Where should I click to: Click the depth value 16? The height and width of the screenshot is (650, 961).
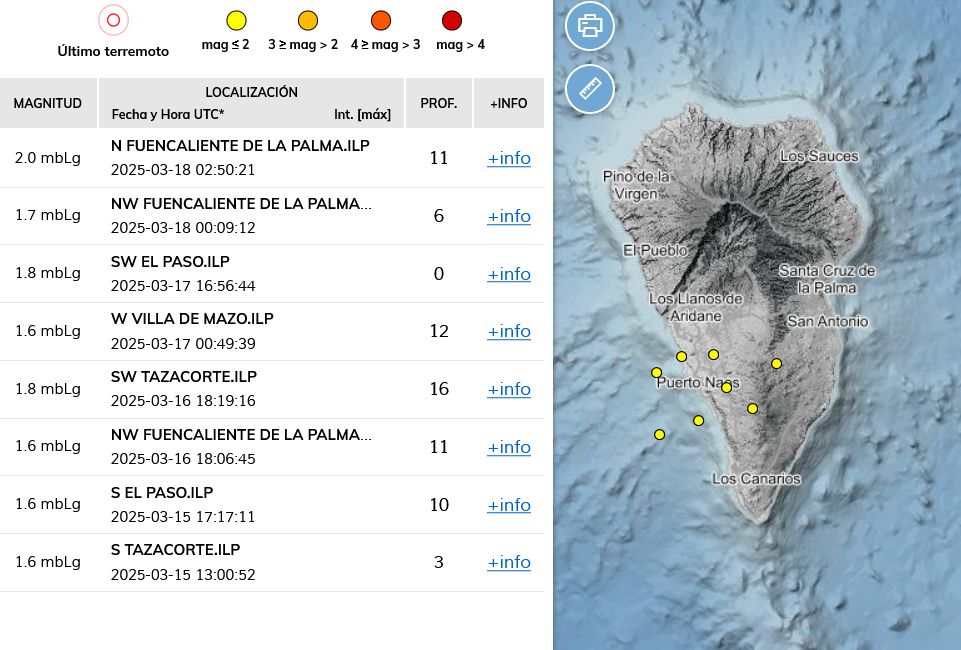coord(439,389)
